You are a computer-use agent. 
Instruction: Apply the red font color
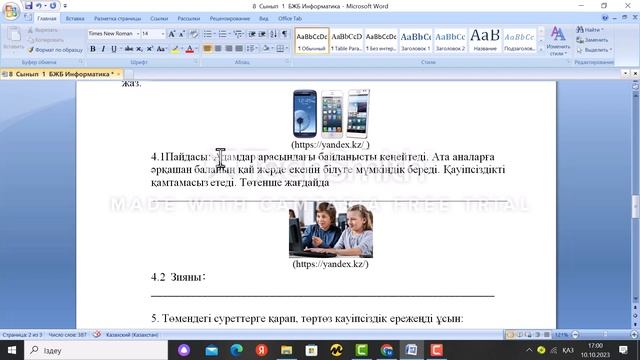(x=189, y=49)
